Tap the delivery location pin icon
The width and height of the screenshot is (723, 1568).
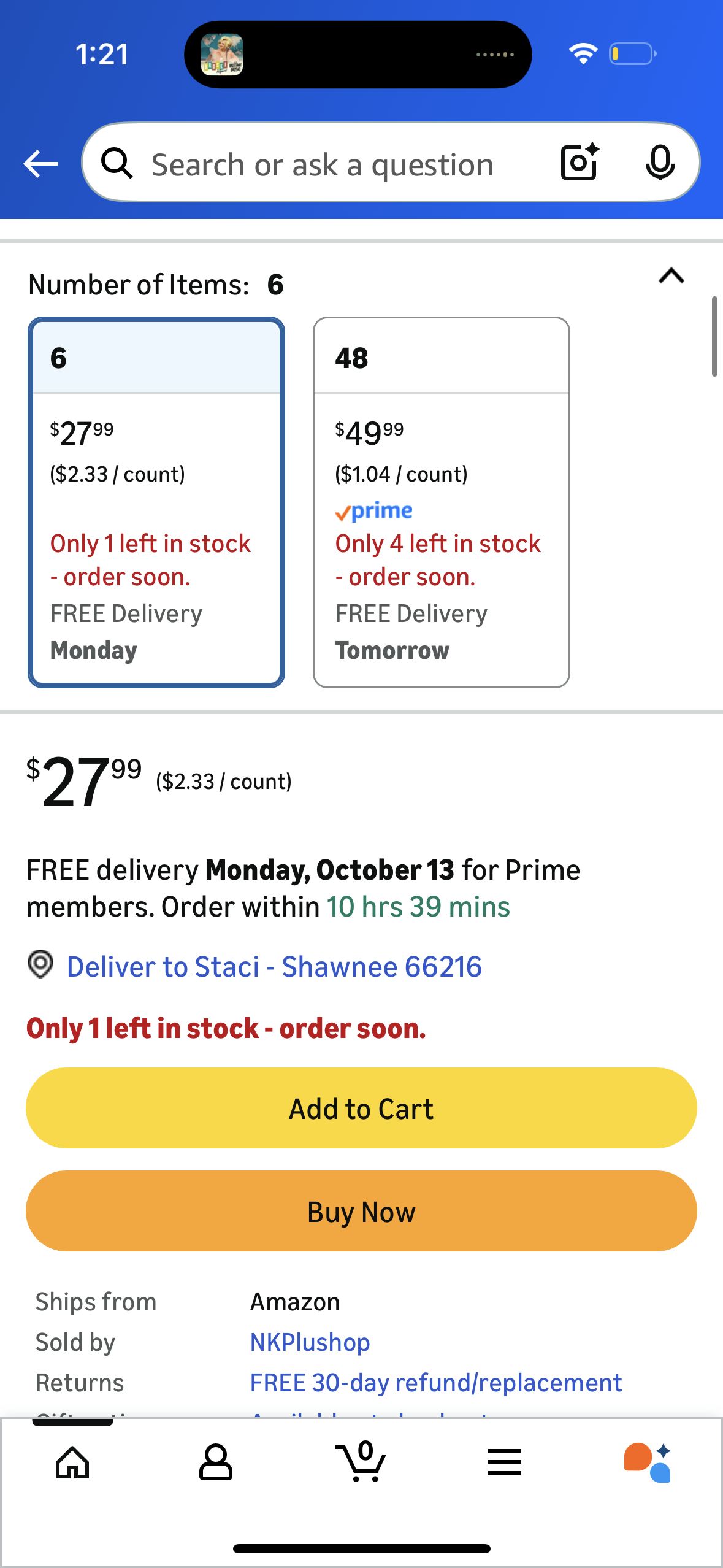[x=40, y=965]
